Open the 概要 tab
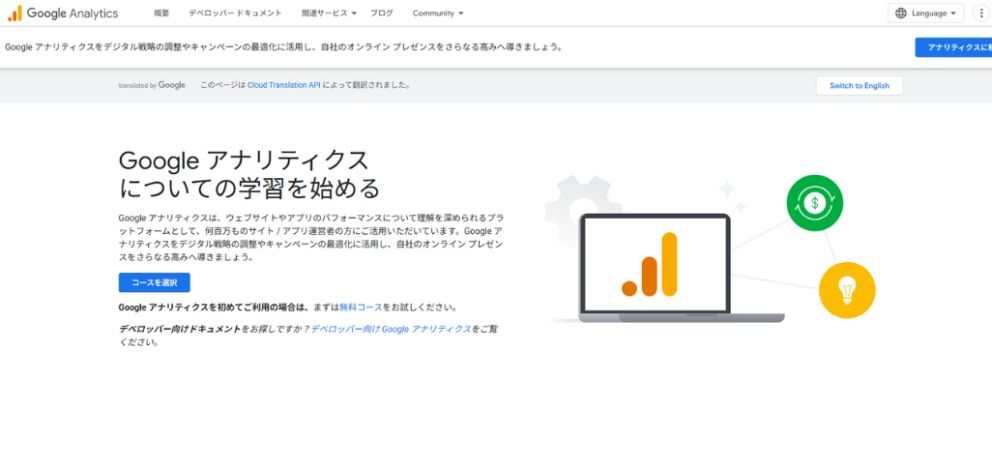 coord(161,13)
